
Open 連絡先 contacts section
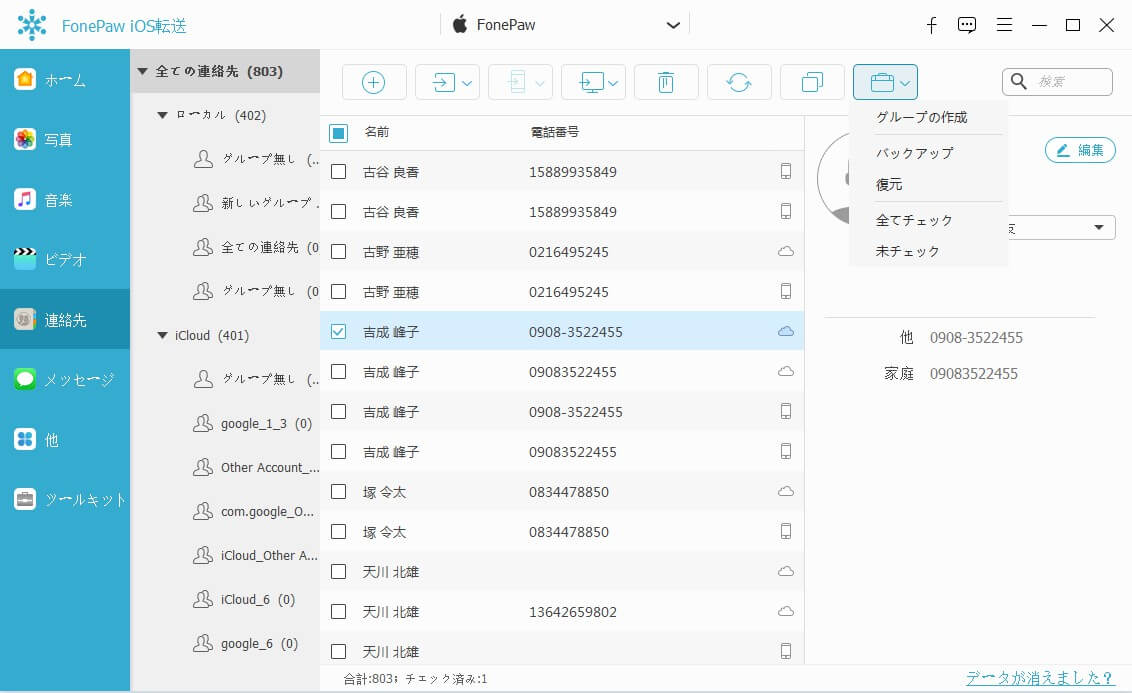tap(65, 319)
